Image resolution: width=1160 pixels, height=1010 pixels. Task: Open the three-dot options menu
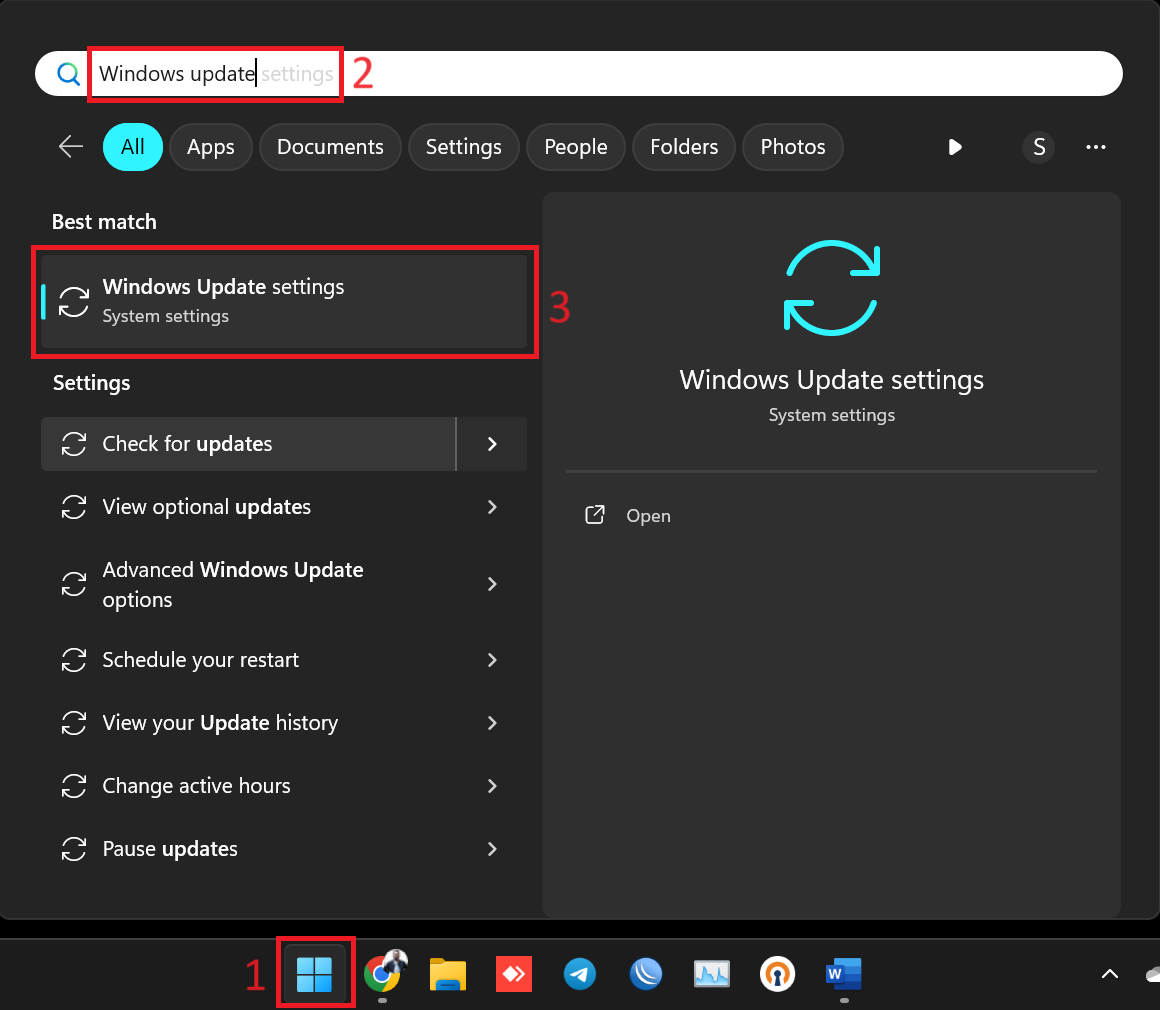coord(1096,147)
